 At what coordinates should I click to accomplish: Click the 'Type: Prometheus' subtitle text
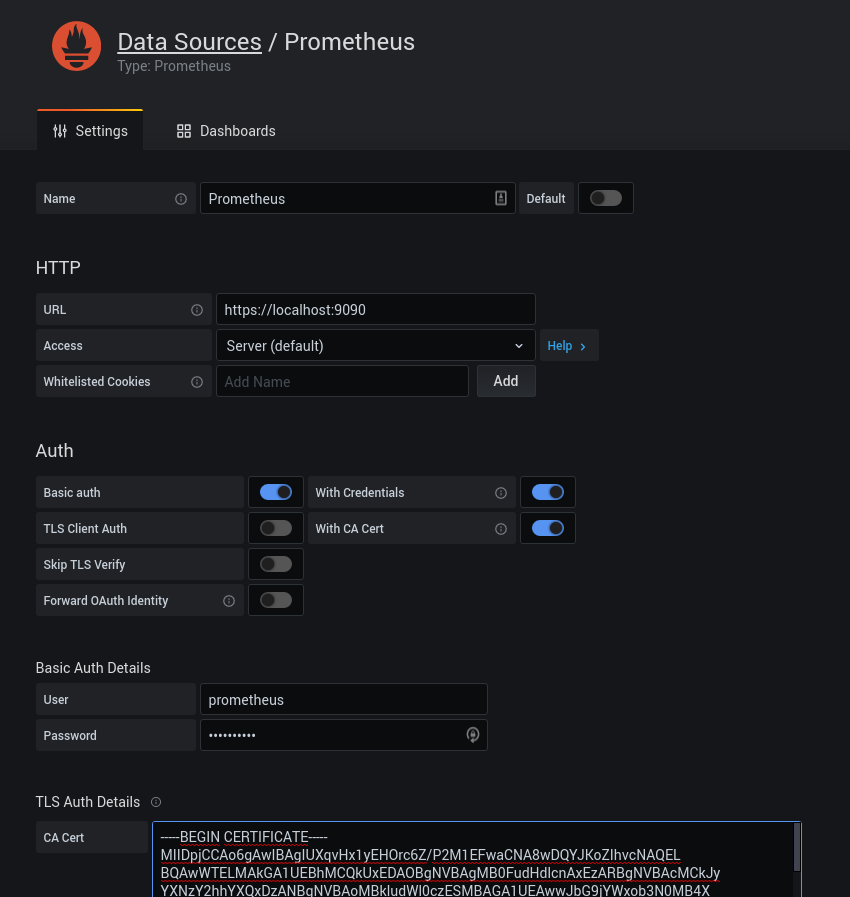[174, 66]
